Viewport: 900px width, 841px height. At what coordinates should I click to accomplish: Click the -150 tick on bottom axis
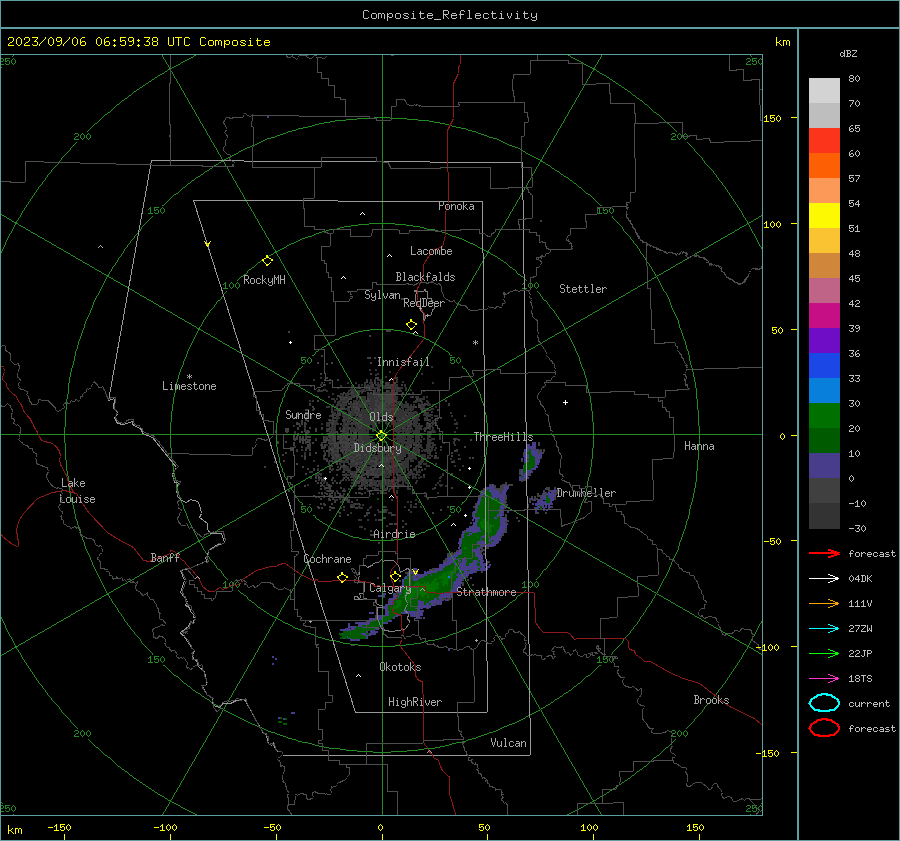(x=59, y=827)
